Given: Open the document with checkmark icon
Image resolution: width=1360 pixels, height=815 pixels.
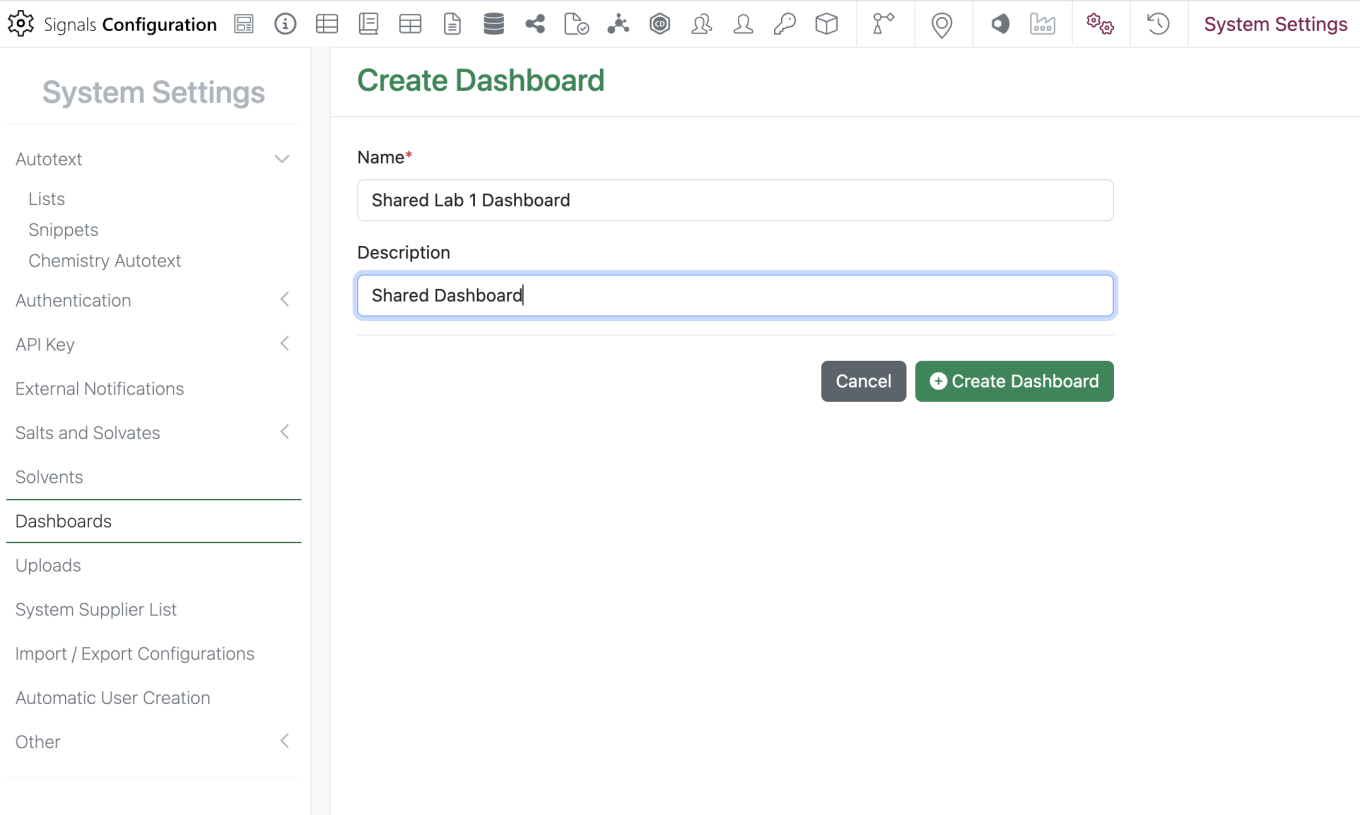Looking at the screenshot, I should click(576, 24).
